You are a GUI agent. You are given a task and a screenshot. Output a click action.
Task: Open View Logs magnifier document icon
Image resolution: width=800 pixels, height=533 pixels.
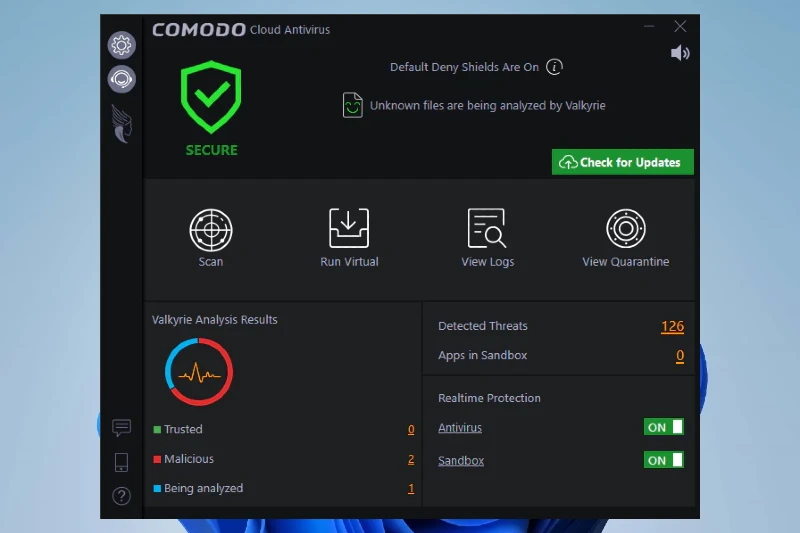pyautogui.click(x=487, y=228)
